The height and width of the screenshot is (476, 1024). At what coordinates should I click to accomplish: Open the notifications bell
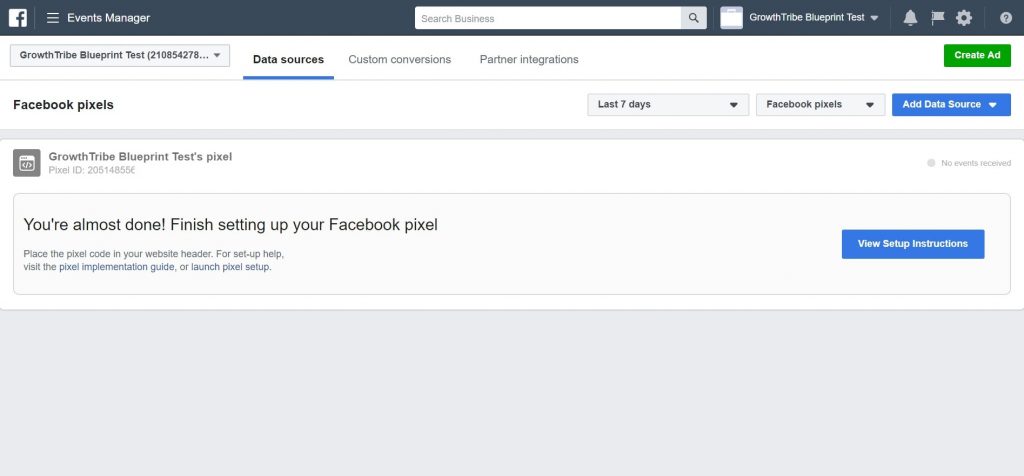coord(910,18)
